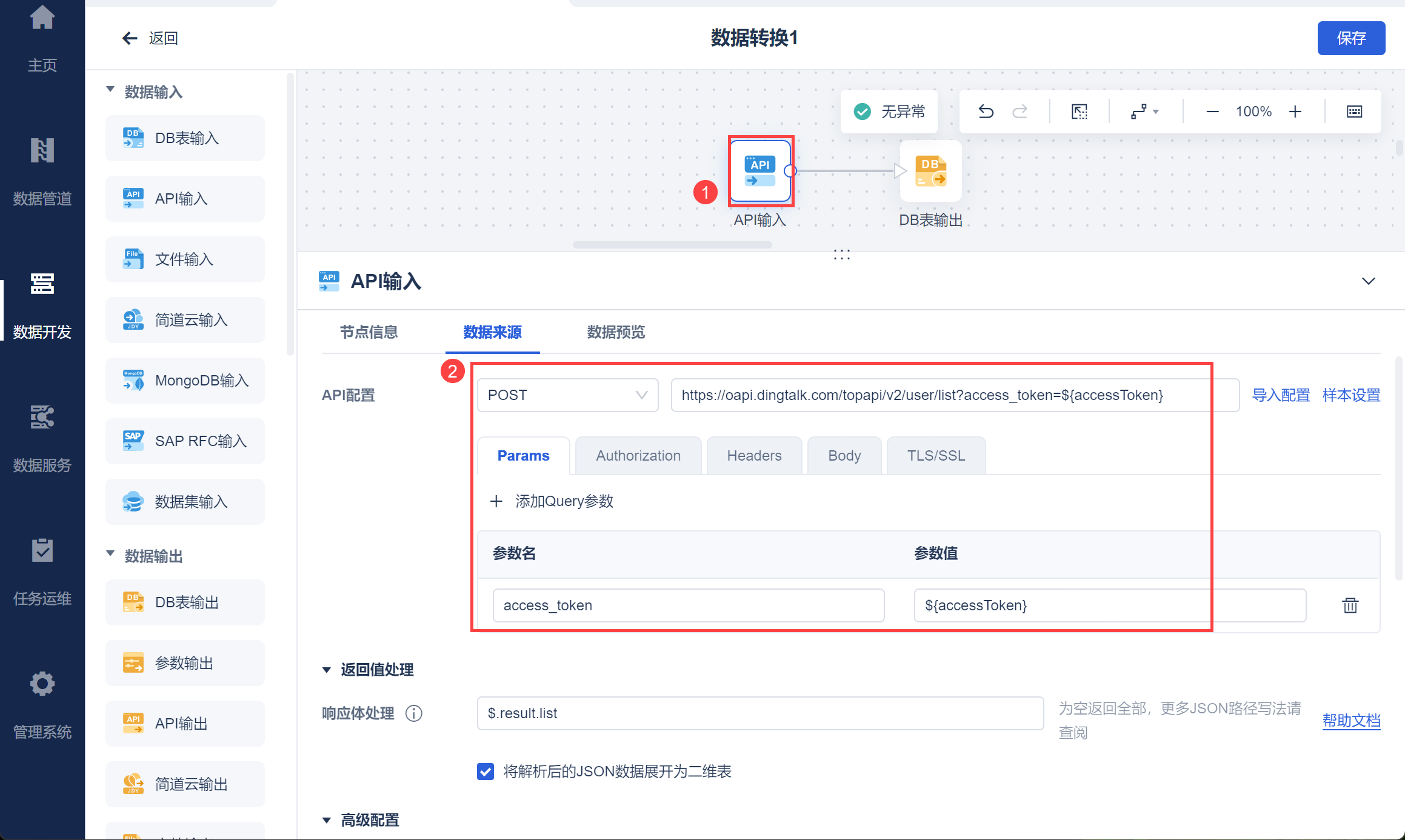Open the Headers tab

click(754, 456)
